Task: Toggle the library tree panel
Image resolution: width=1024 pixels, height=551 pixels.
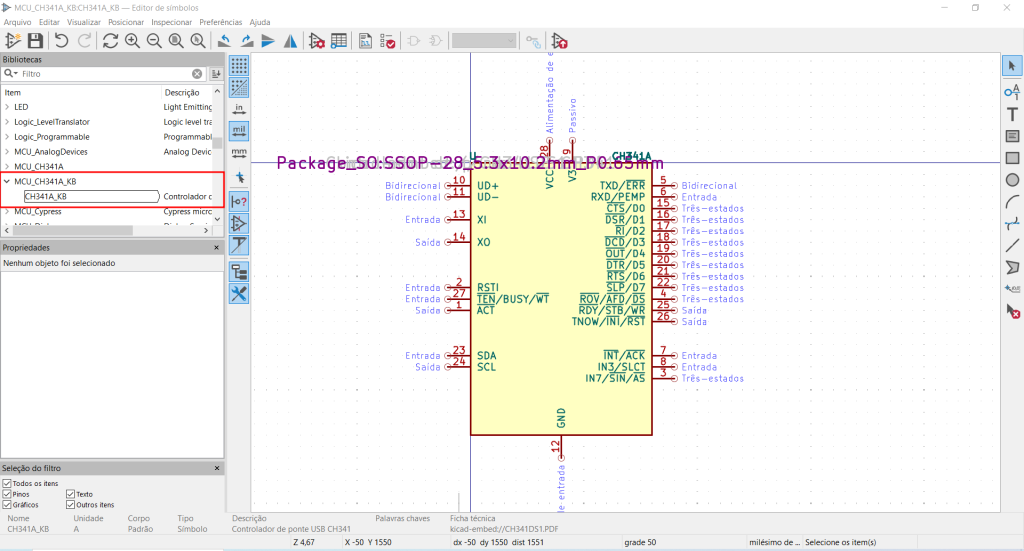Action: pos(239,272)
